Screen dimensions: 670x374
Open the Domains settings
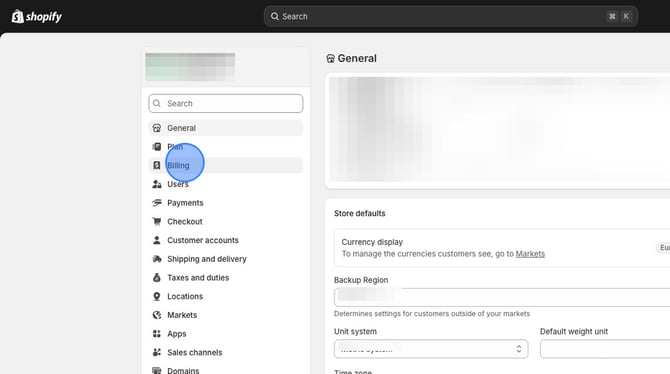tap(226, 370)
